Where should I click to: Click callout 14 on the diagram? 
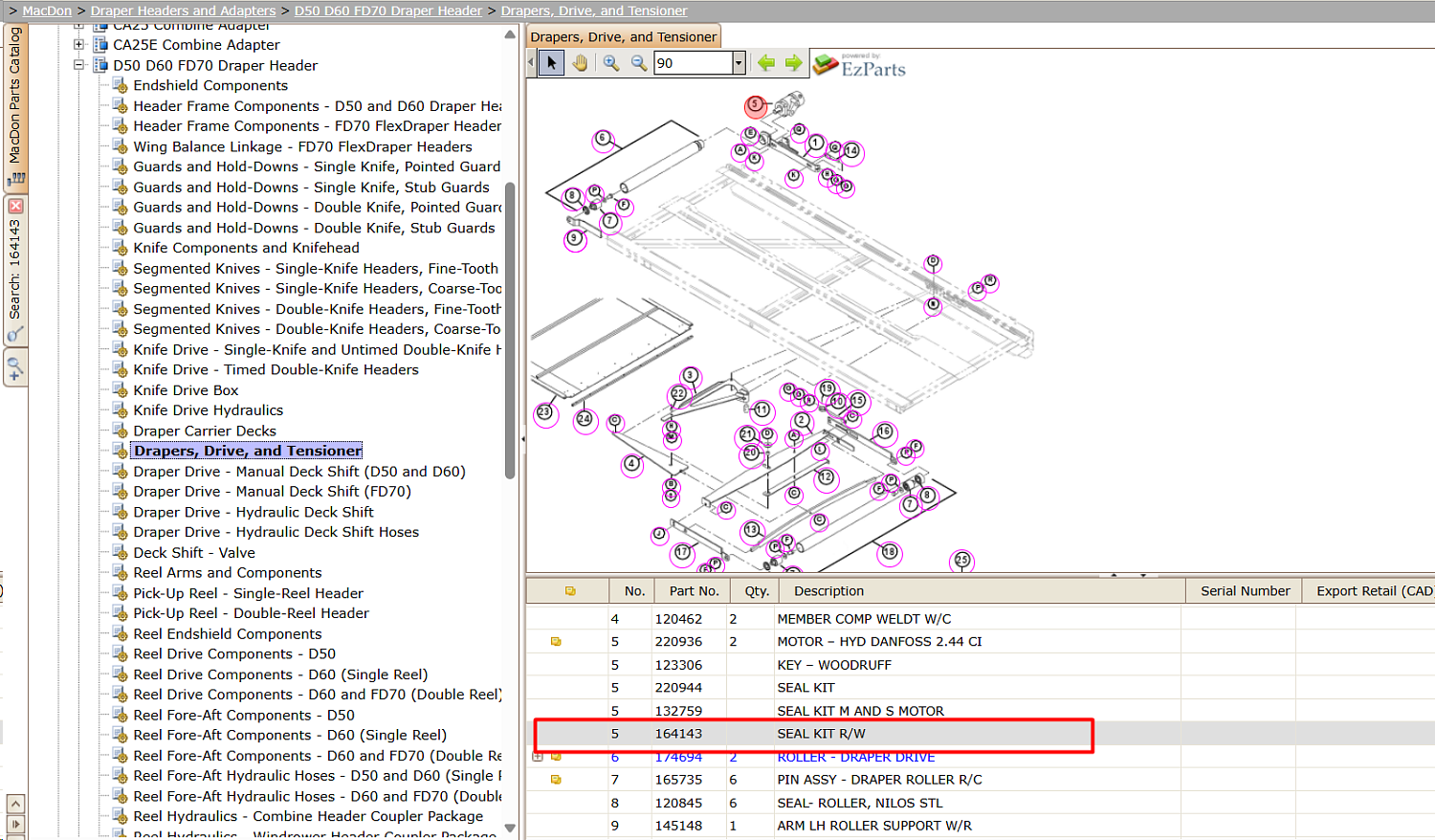[x=851, y=151]
